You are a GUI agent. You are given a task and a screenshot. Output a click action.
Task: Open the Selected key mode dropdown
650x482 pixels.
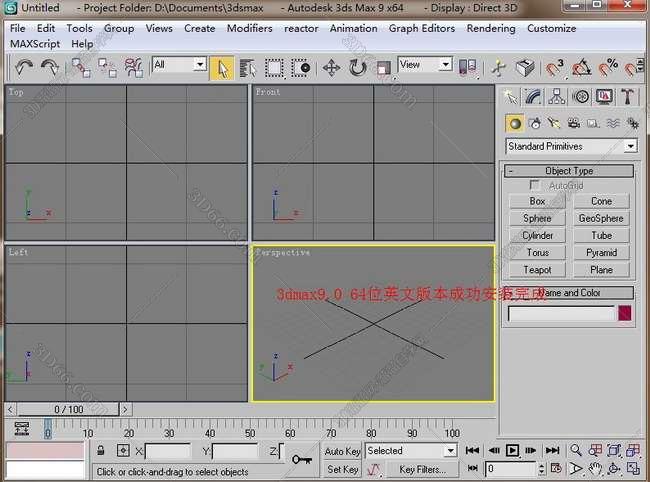click(x=411, y=451)
